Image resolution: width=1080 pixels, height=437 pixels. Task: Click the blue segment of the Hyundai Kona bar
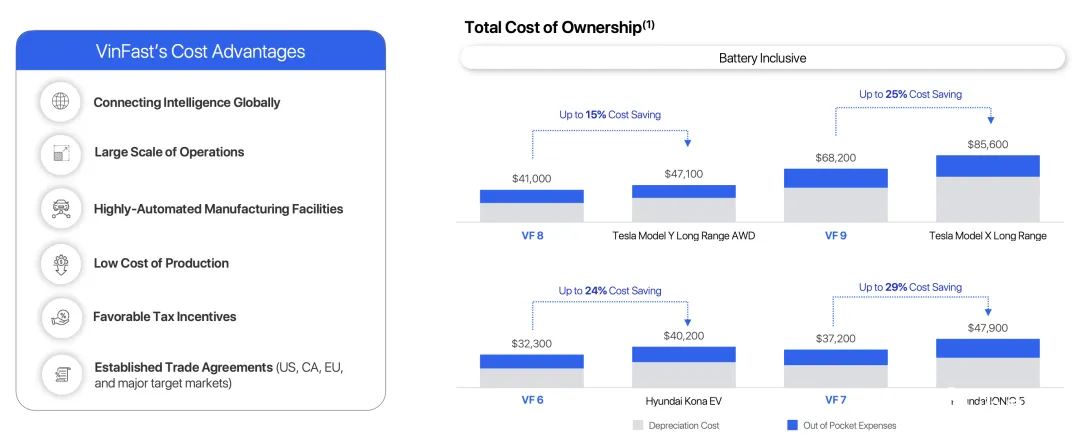click(684, 354)
